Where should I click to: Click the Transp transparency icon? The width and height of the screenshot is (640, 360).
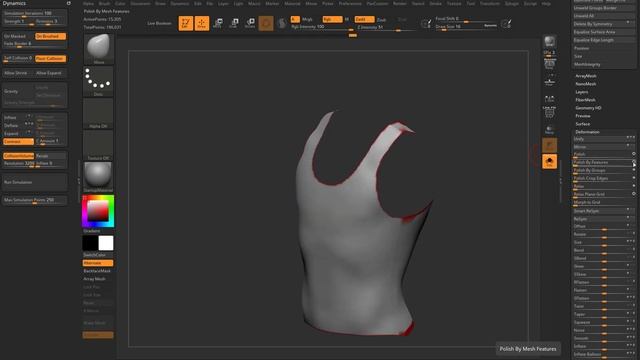tap(549, 129)
